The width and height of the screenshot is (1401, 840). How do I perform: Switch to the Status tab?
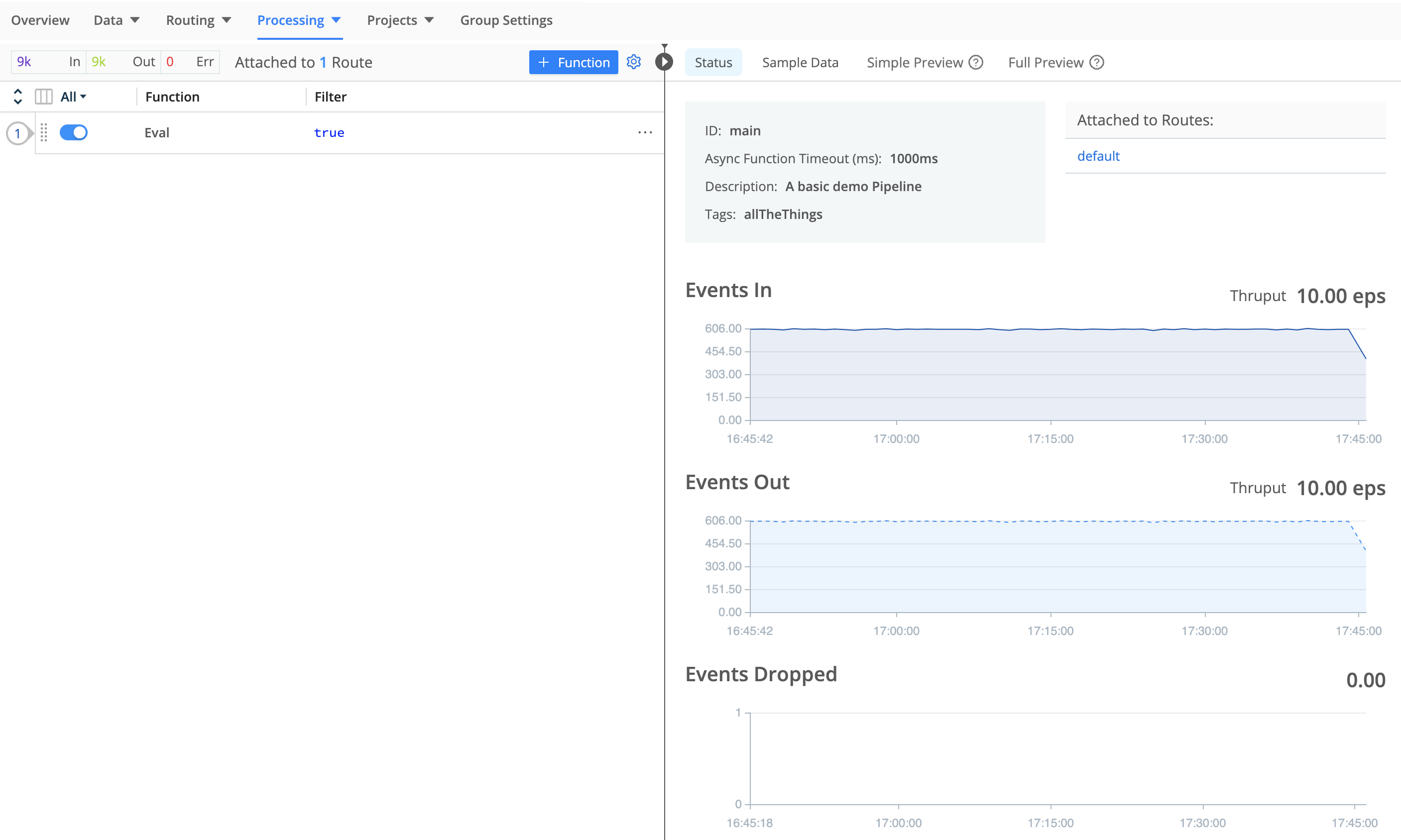point(713,62)
